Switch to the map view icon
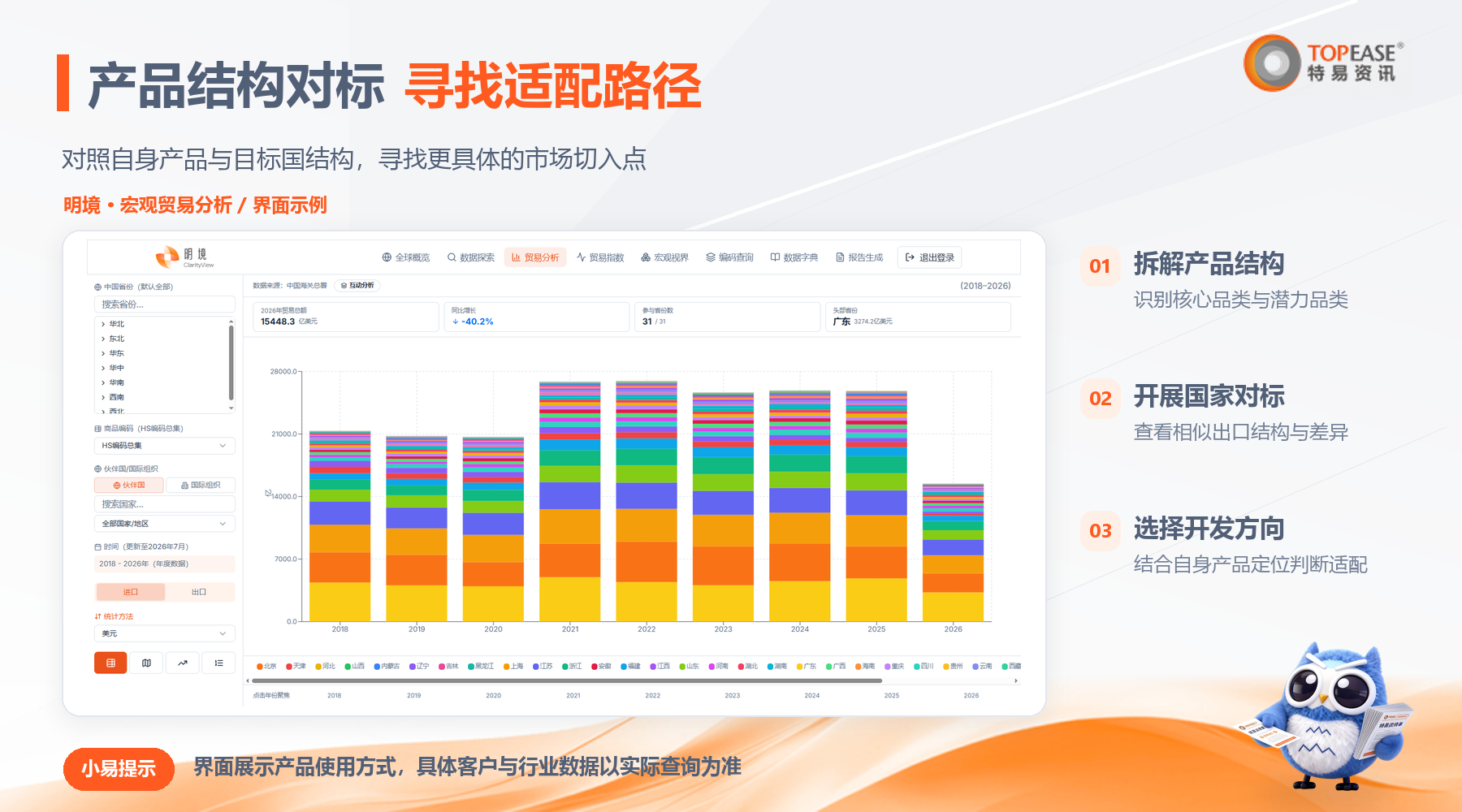1462x812 pixels. tap(146, 663)
